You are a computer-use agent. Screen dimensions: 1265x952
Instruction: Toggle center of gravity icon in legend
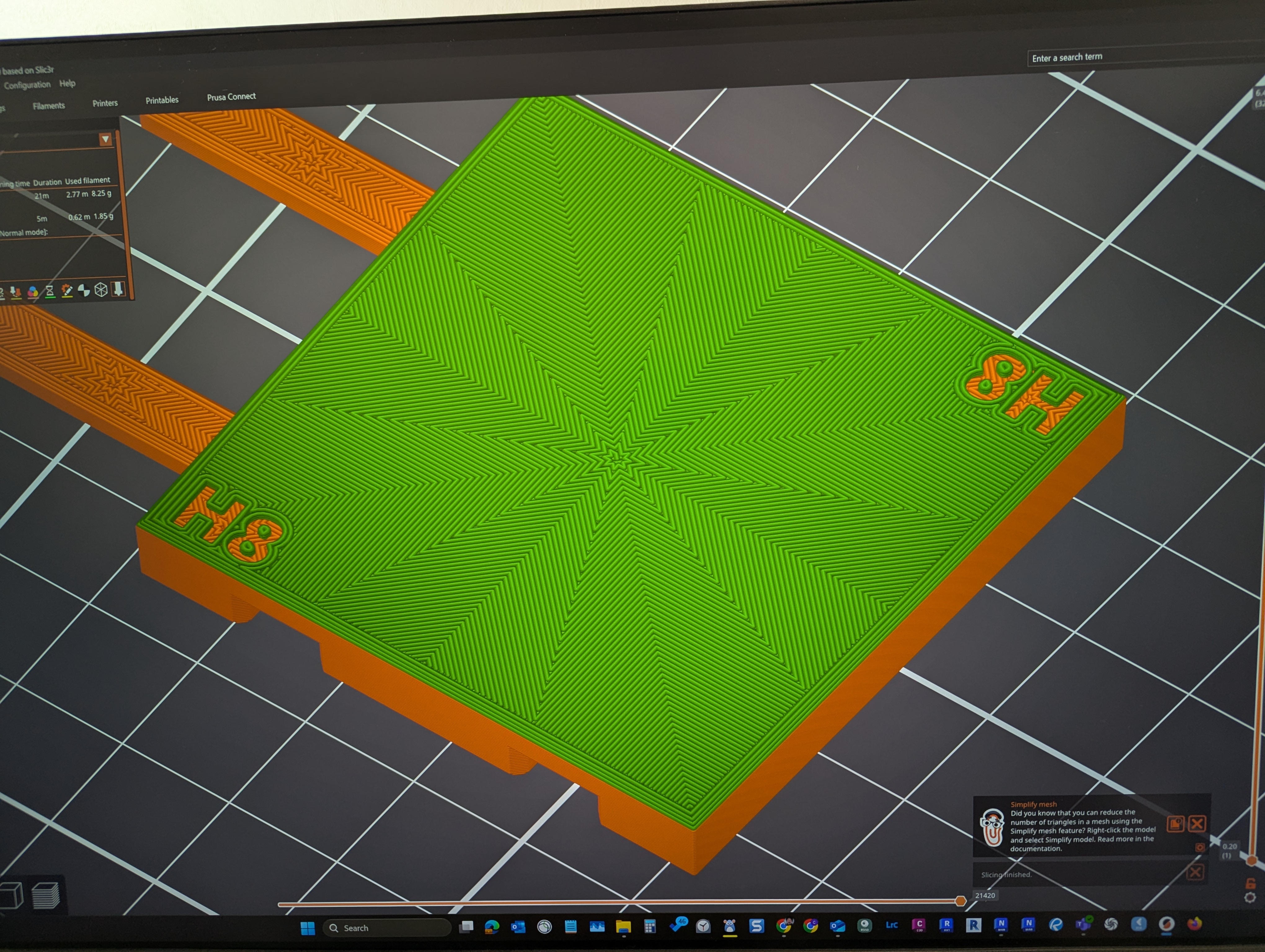[84, 291]
